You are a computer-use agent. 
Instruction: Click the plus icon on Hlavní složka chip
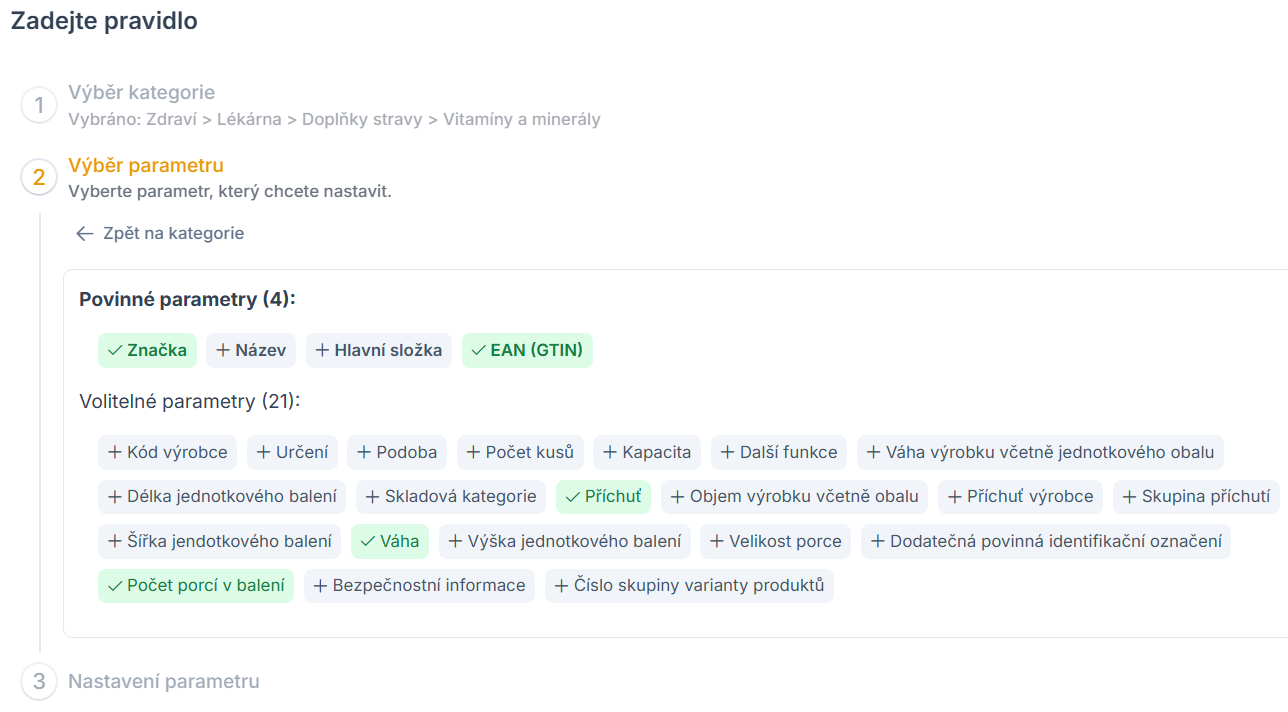(322, 350)
